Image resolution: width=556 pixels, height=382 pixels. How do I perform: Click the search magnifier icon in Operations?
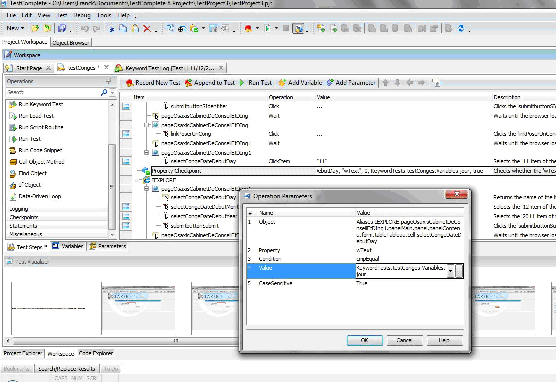point(104,92)
